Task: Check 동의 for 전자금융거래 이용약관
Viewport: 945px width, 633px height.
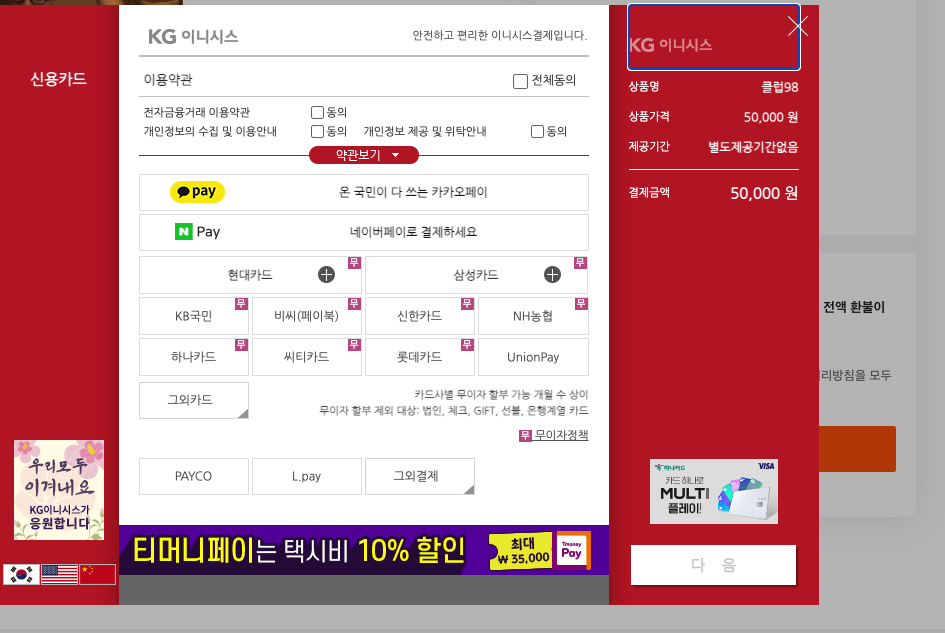Action: click(317, 112)
